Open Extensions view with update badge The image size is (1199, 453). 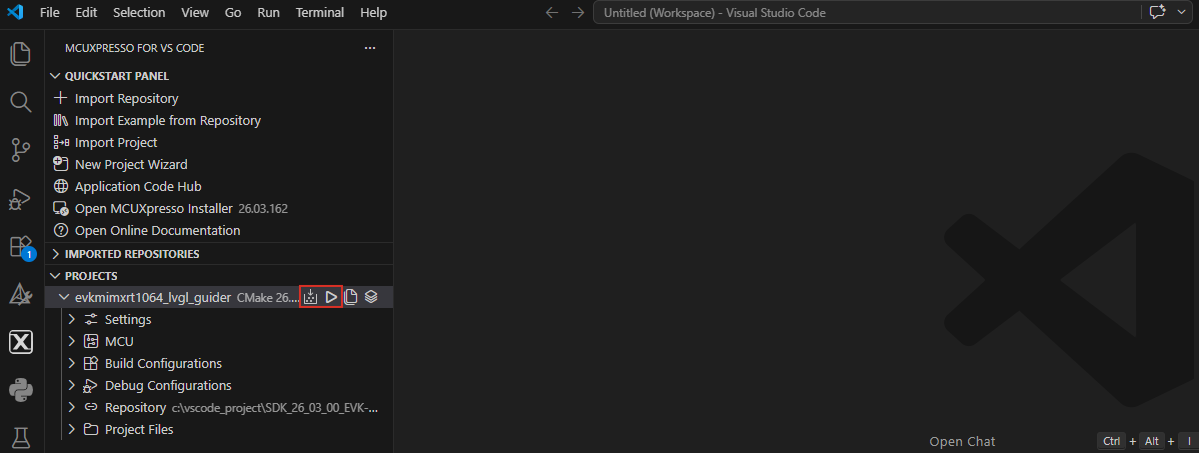(x=21, y=246)
